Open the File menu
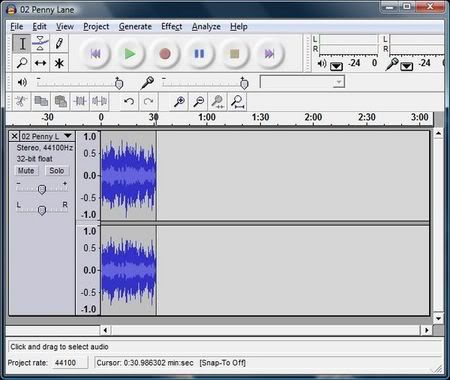Screen dimensions: 450x380 point(17,26)
